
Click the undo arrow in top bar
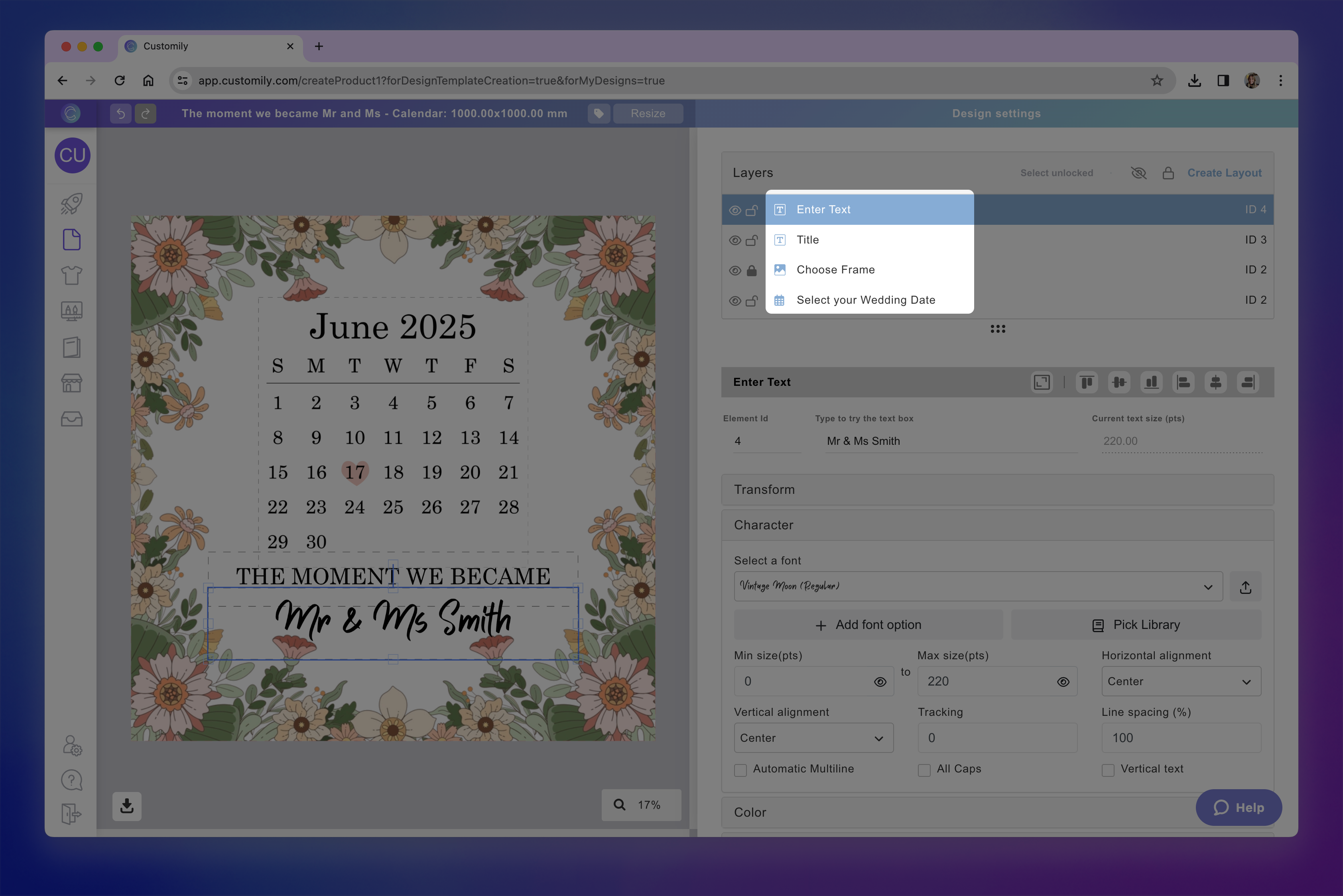click(x=121, y=113)
